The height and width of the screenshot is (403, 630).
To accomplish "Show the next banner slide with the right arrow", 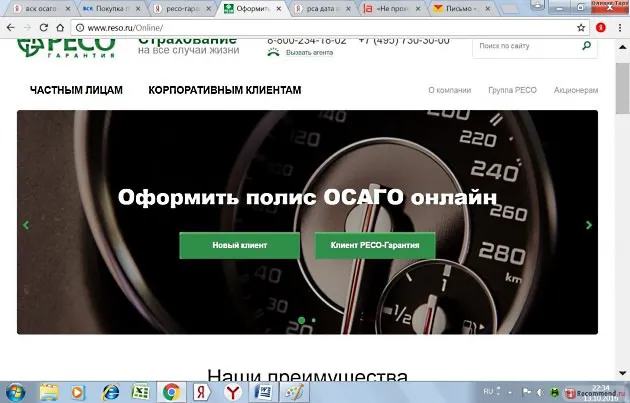I will pyautogui.click(x=589, y=225).
